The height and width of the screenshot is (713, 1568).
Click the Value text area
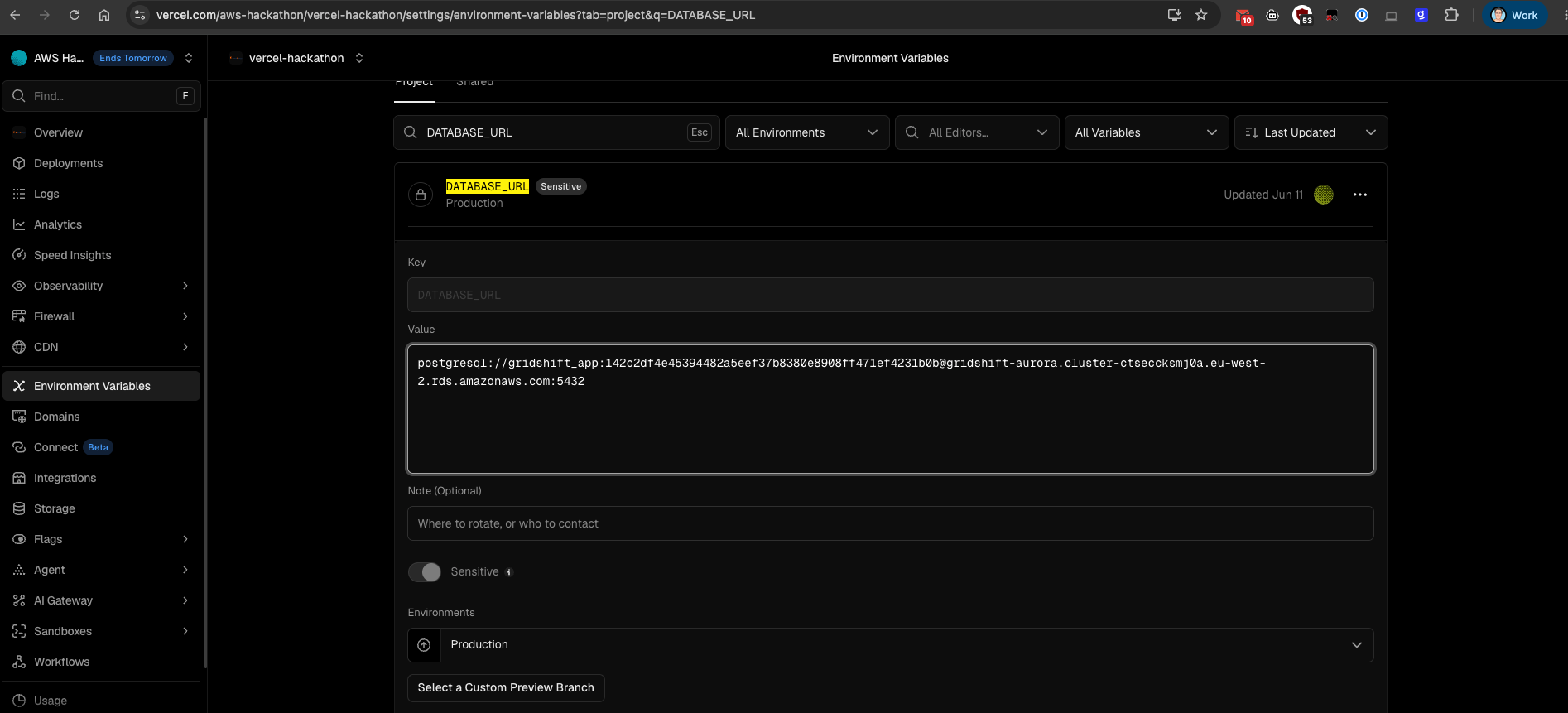(891, 409)
